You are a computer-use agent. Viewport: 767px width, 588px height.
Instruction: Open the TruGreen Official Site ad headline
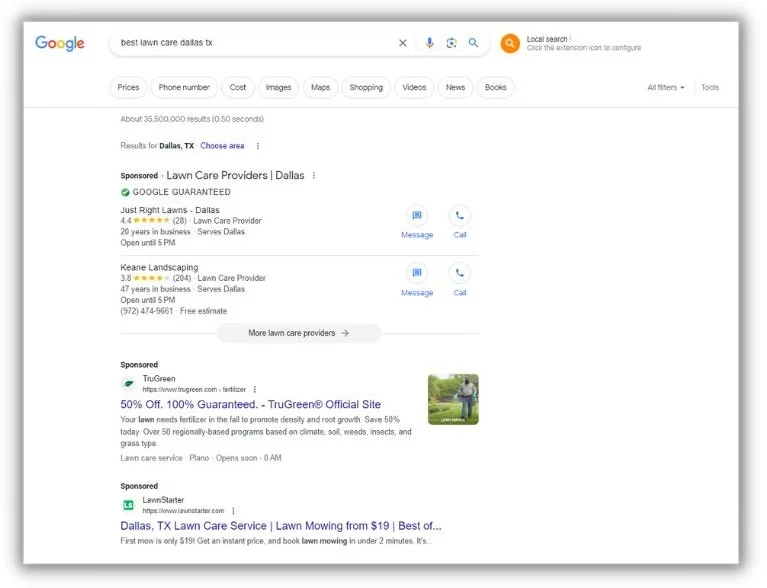250,405
